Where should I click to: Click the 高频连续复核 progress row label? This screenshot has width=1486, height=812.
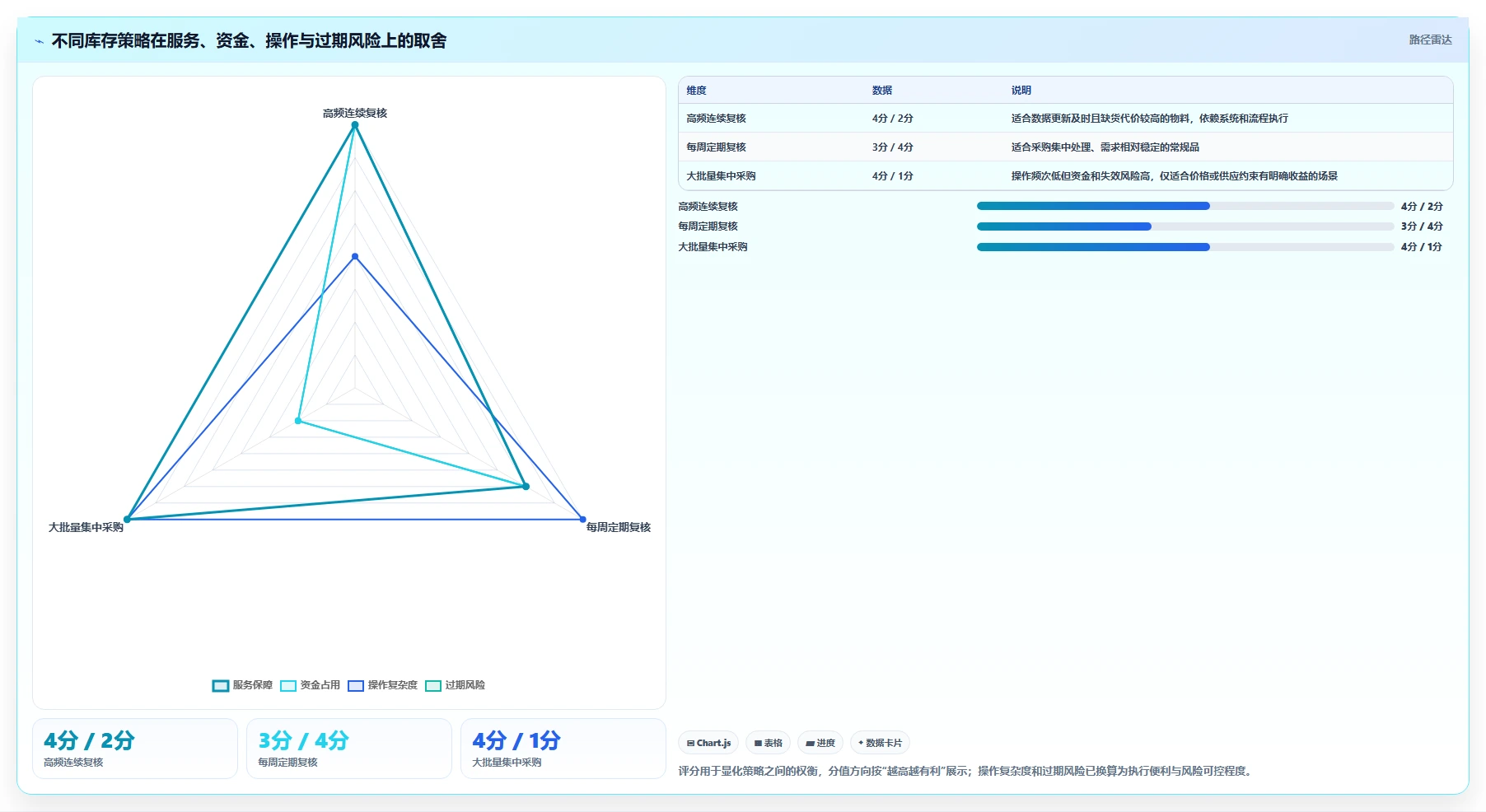[708, 207]
